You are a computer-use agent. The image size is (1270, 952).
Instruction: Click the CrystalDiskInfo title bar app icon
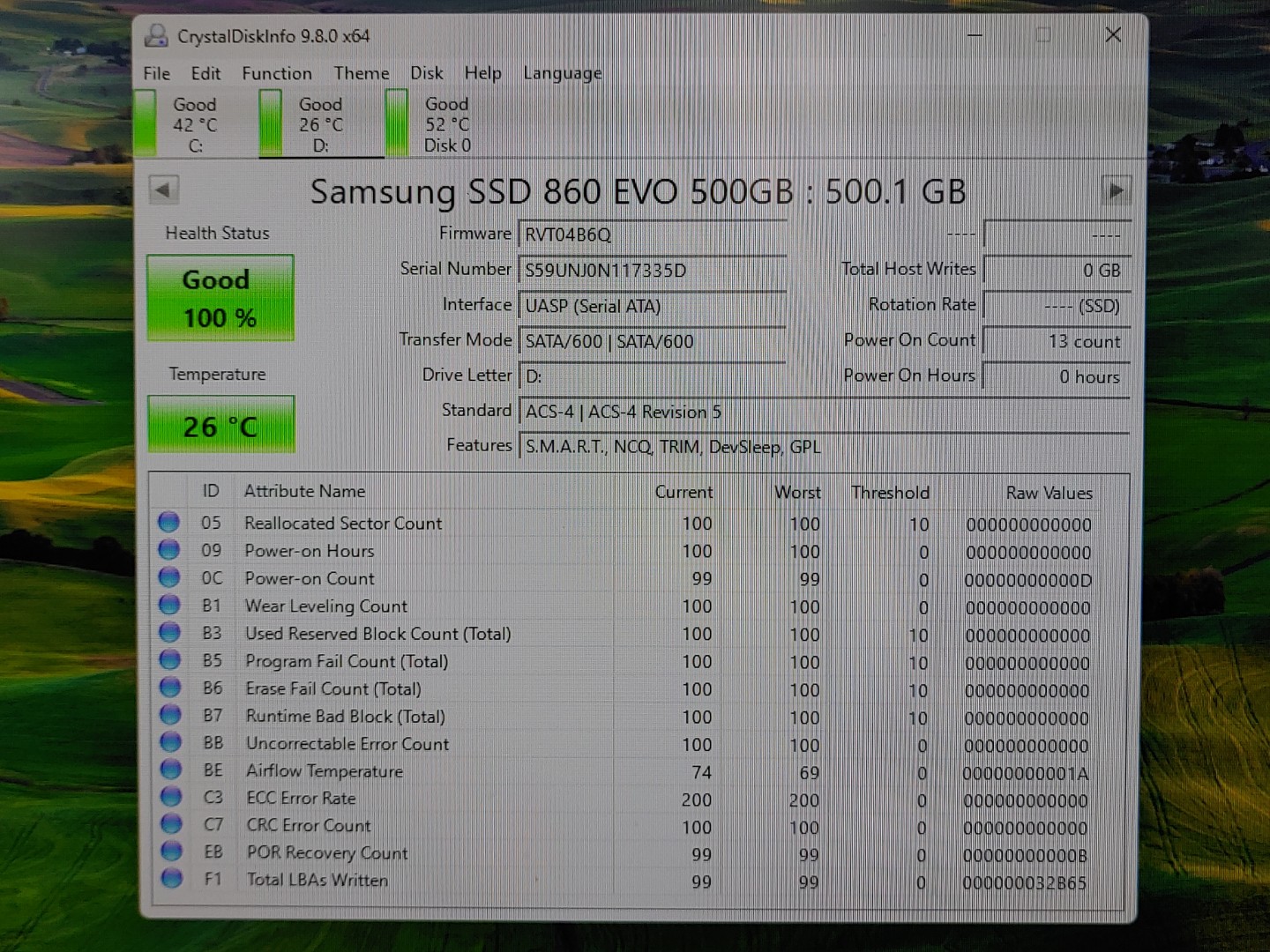(156, 35)
